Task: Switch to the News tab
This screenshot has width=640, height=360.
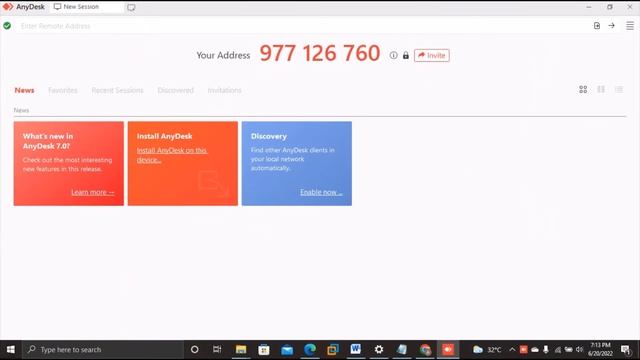Action: (24, 90)
